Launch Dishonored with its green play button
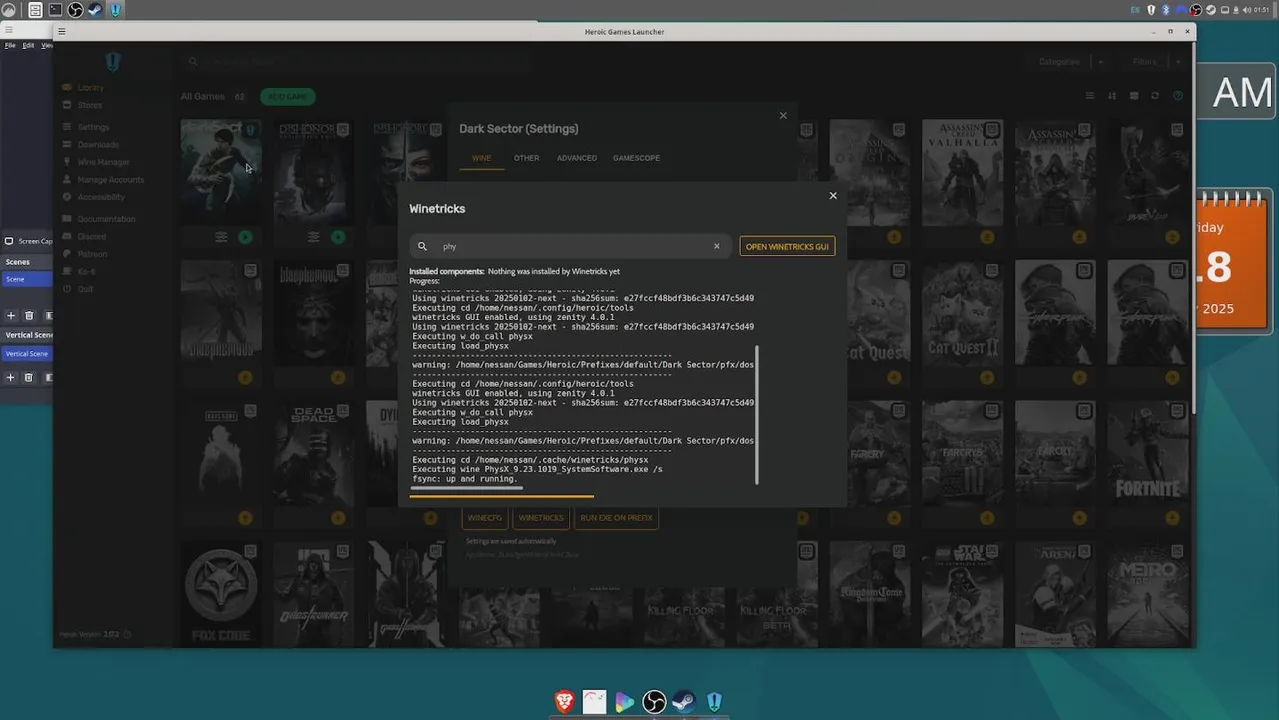Viewport: 1279px width, 720px height. pos(338,237)
